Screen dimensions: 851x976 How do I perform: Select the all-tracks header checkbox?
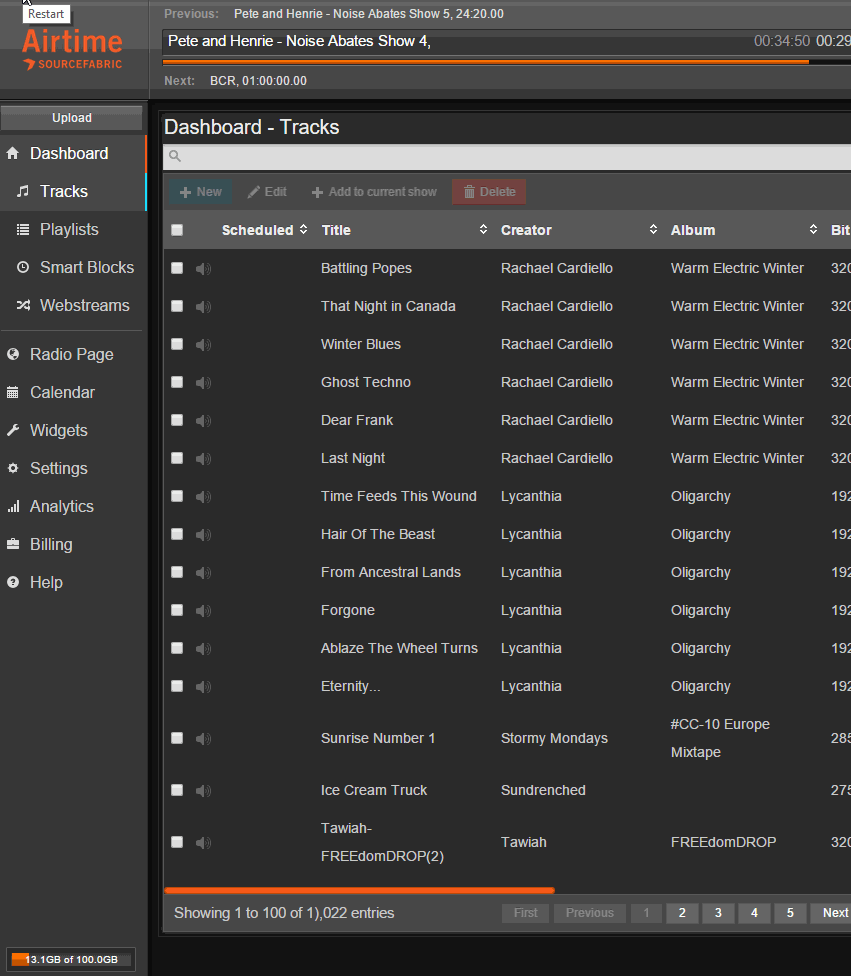[177, 230]
